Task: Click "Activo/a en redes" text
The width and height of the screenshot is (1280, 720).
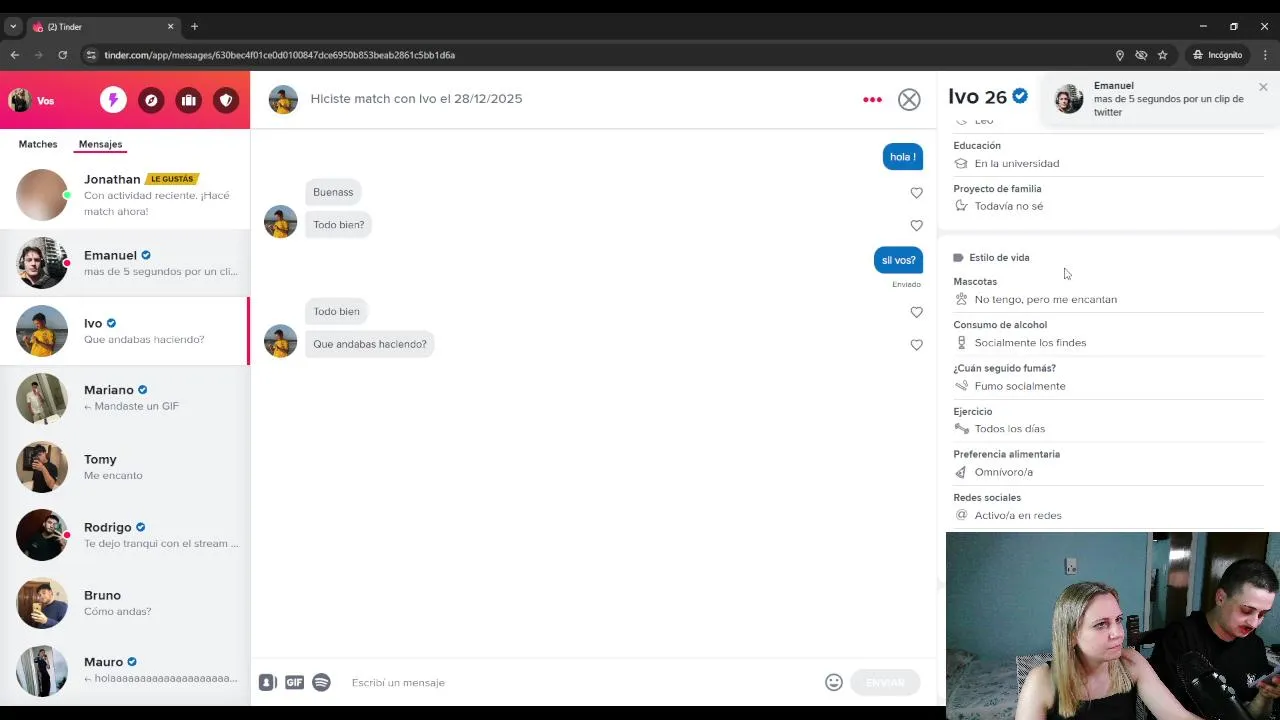Action: click(1018, 515)
